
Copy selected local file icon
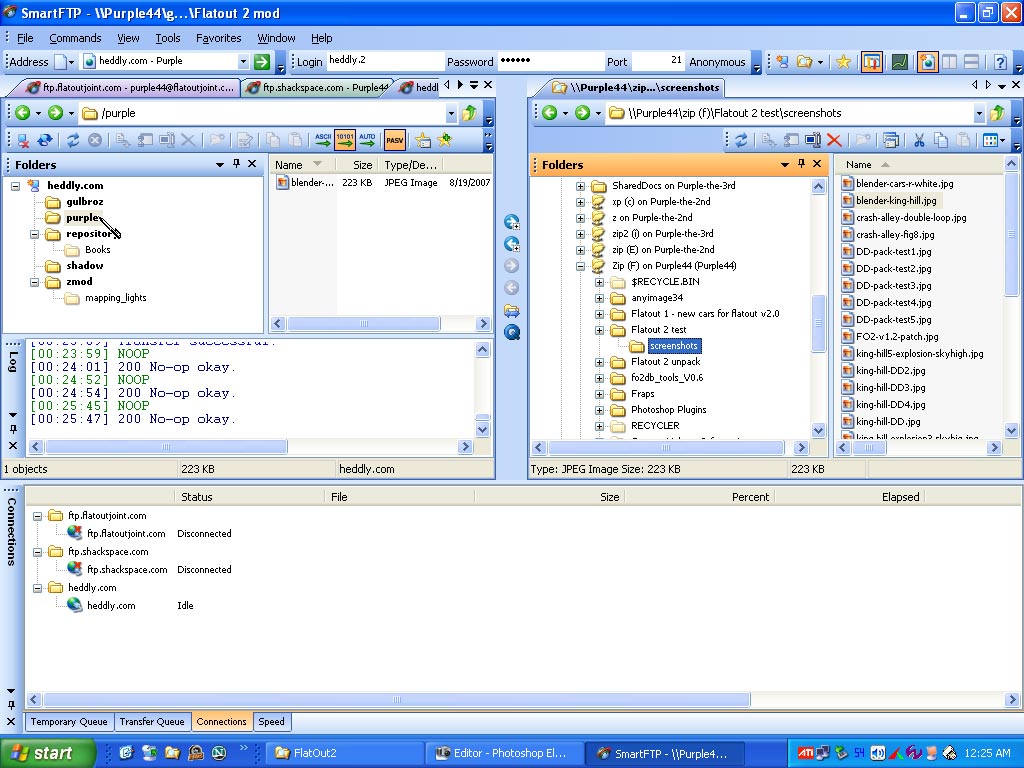coord(941,140)
